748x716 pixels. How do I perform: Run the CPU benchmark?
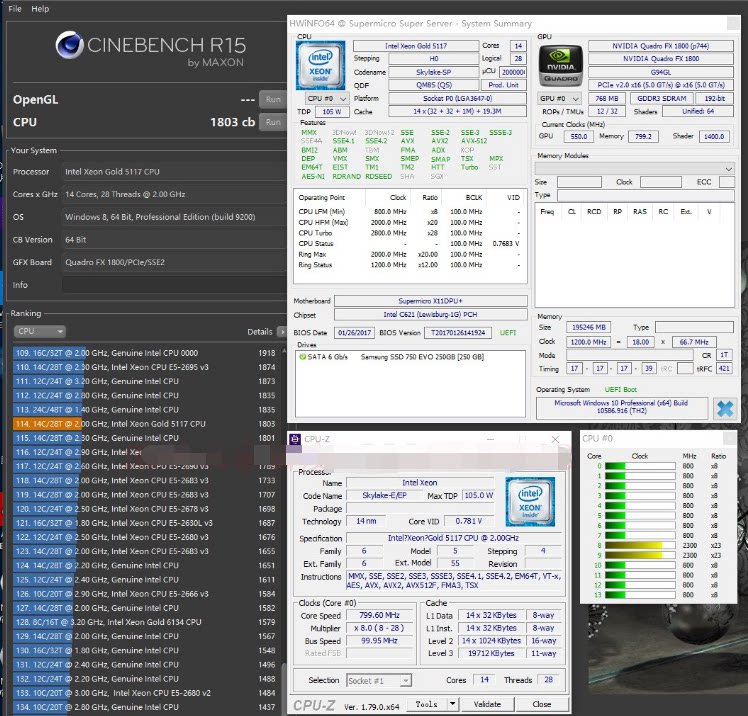[273, 122]
